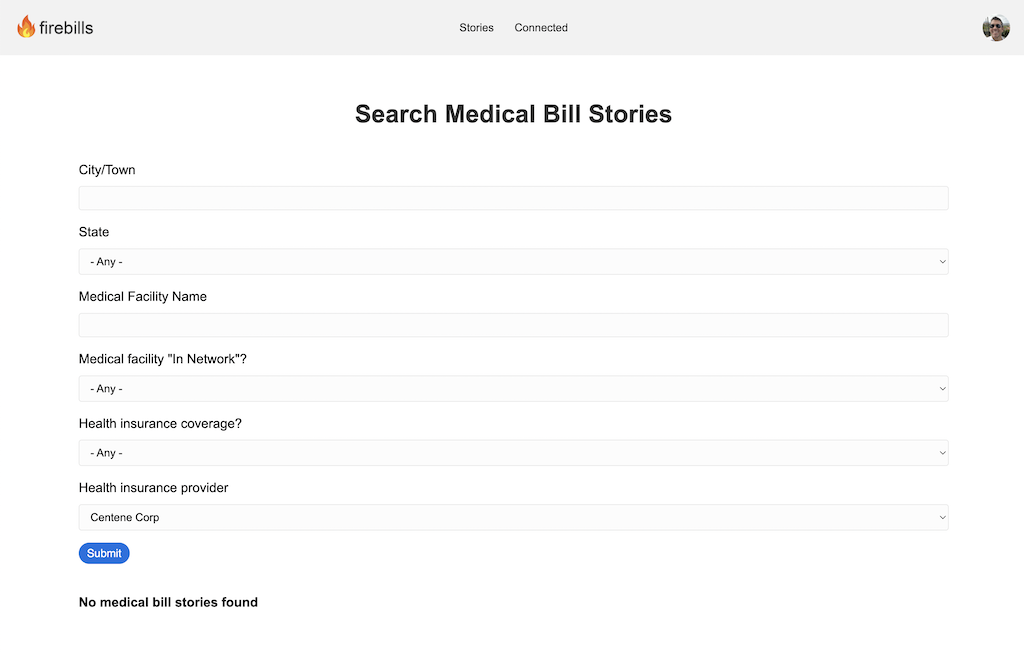This screenshot has height=653, width=1024.
Task: Expand the State dropdown
Action: coord(513,261)
